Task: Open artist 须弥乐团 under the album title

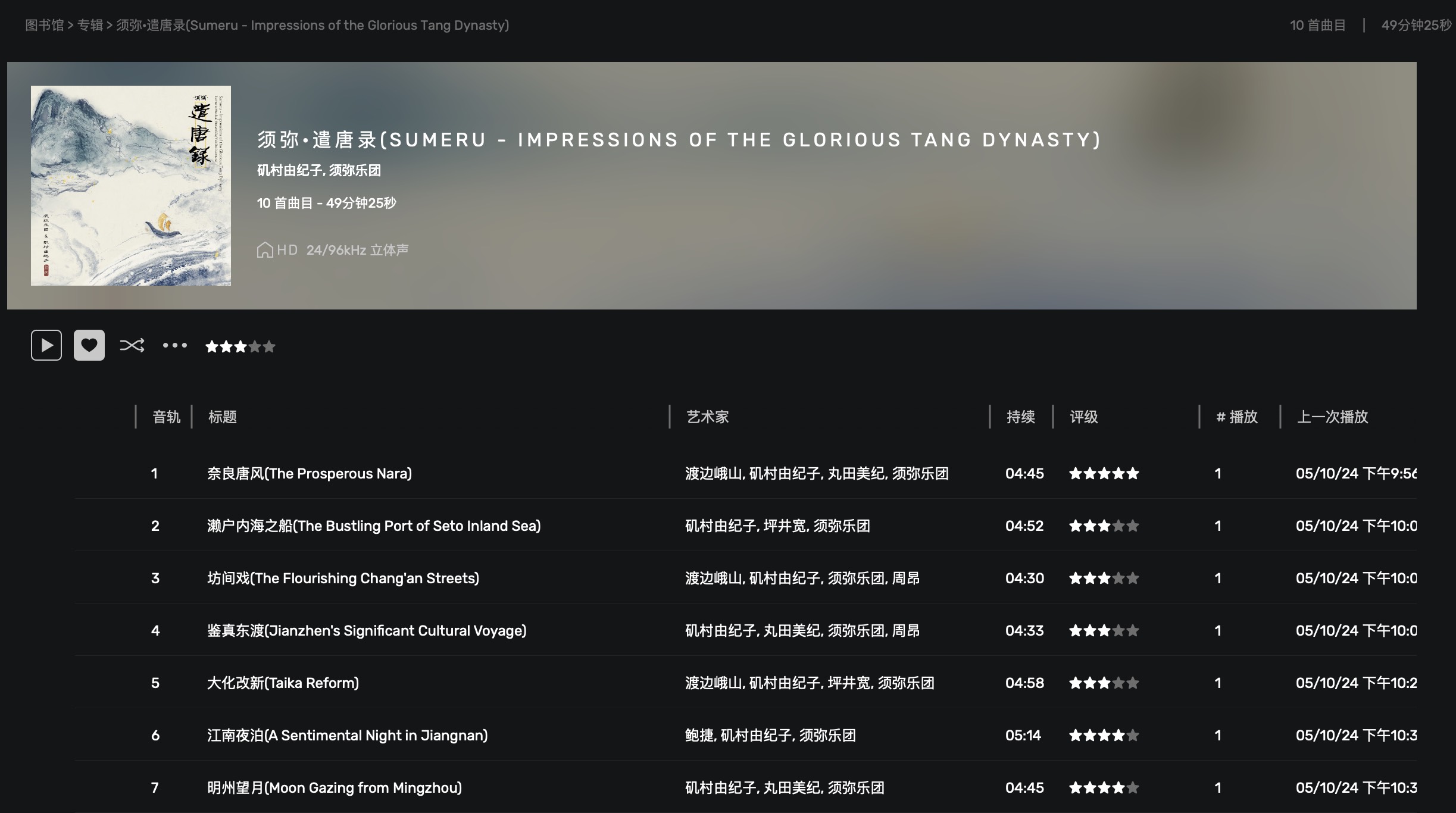Action: [355, 171]
